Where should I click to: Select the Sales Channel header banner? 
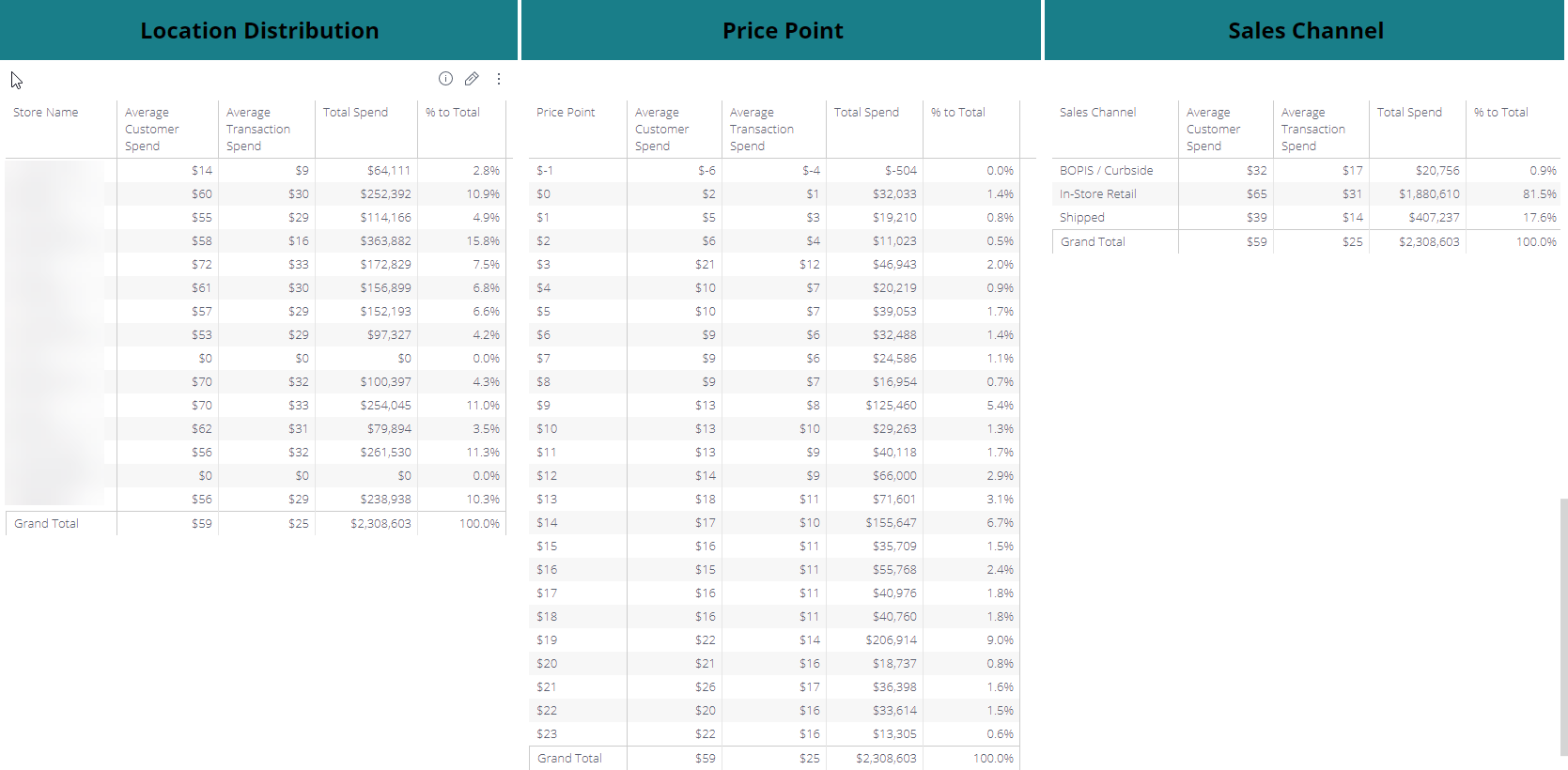(x=1305, y=30)
